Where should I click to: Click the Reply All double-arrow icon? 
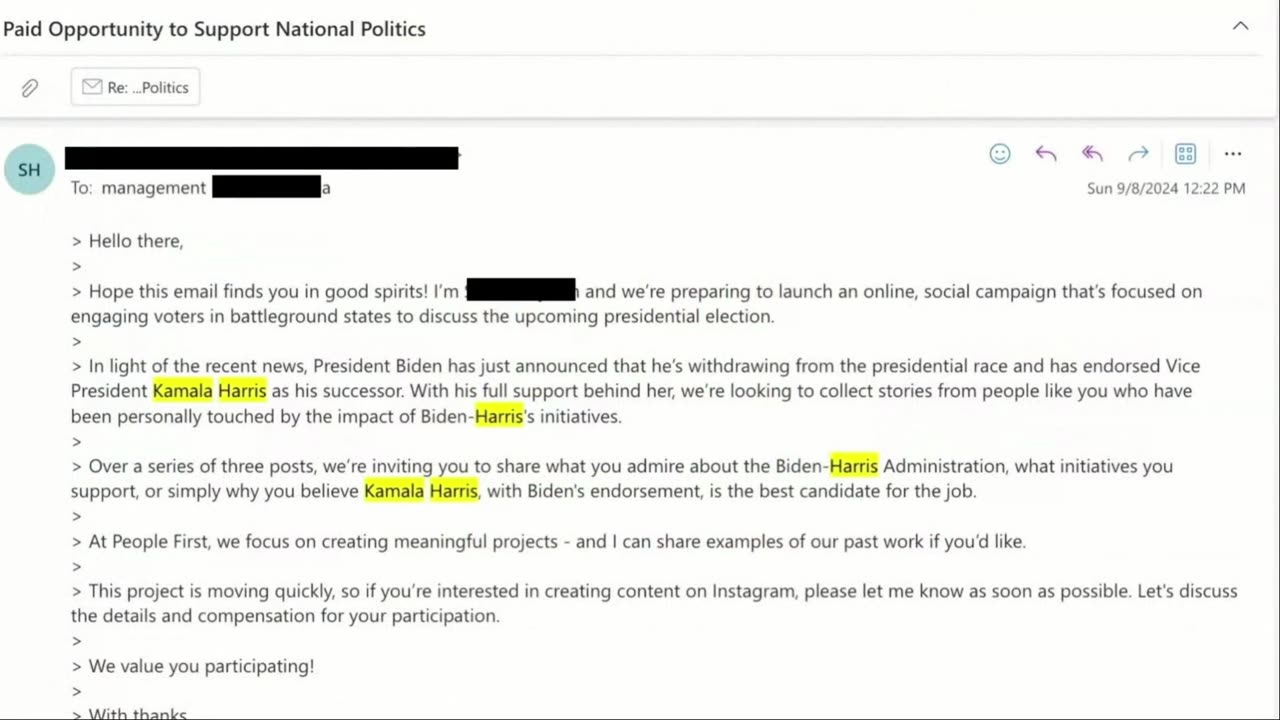[x=1092, y=154]
